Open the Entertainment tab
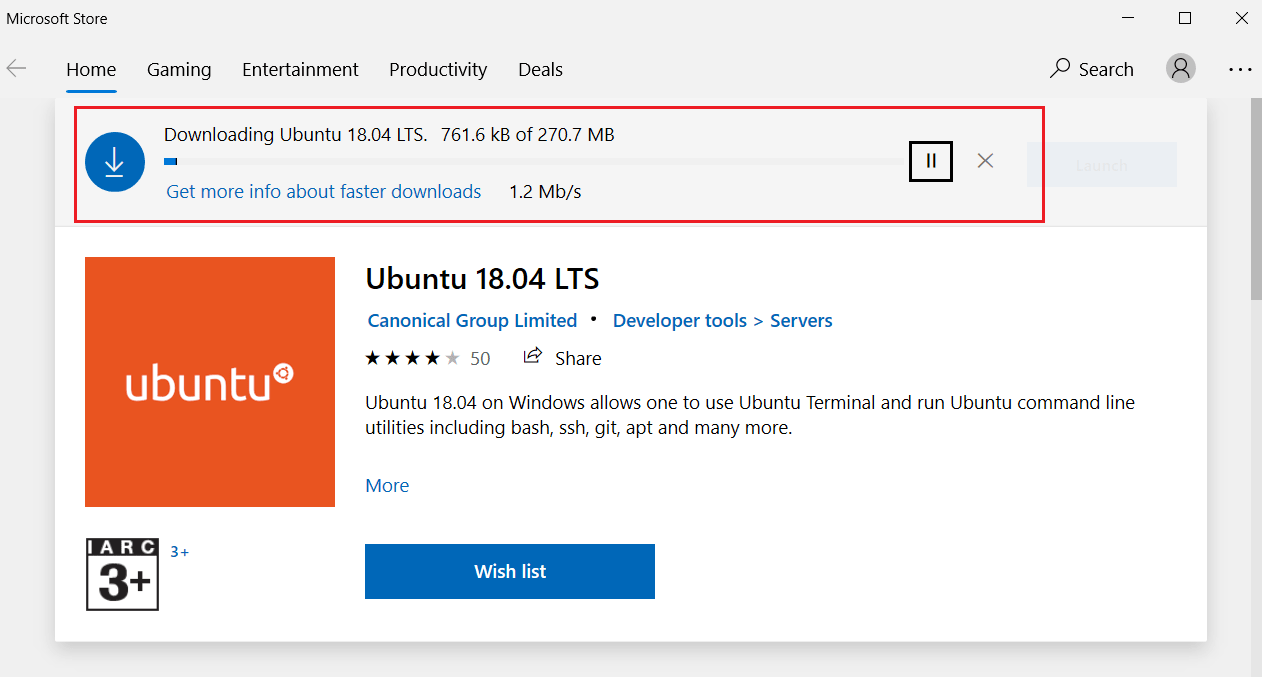1262x677 pixels. (x=300, y=70)
